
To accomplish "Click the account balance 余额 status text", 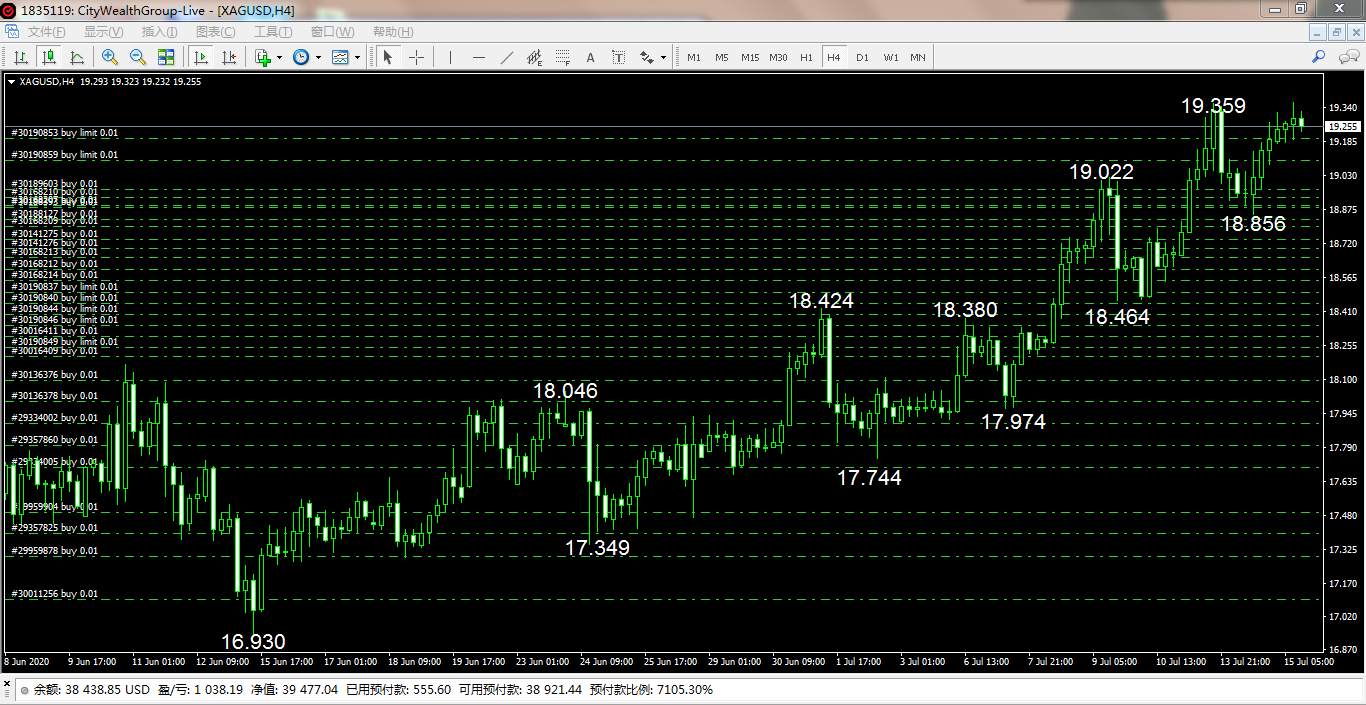I will [x=91, y=690].
